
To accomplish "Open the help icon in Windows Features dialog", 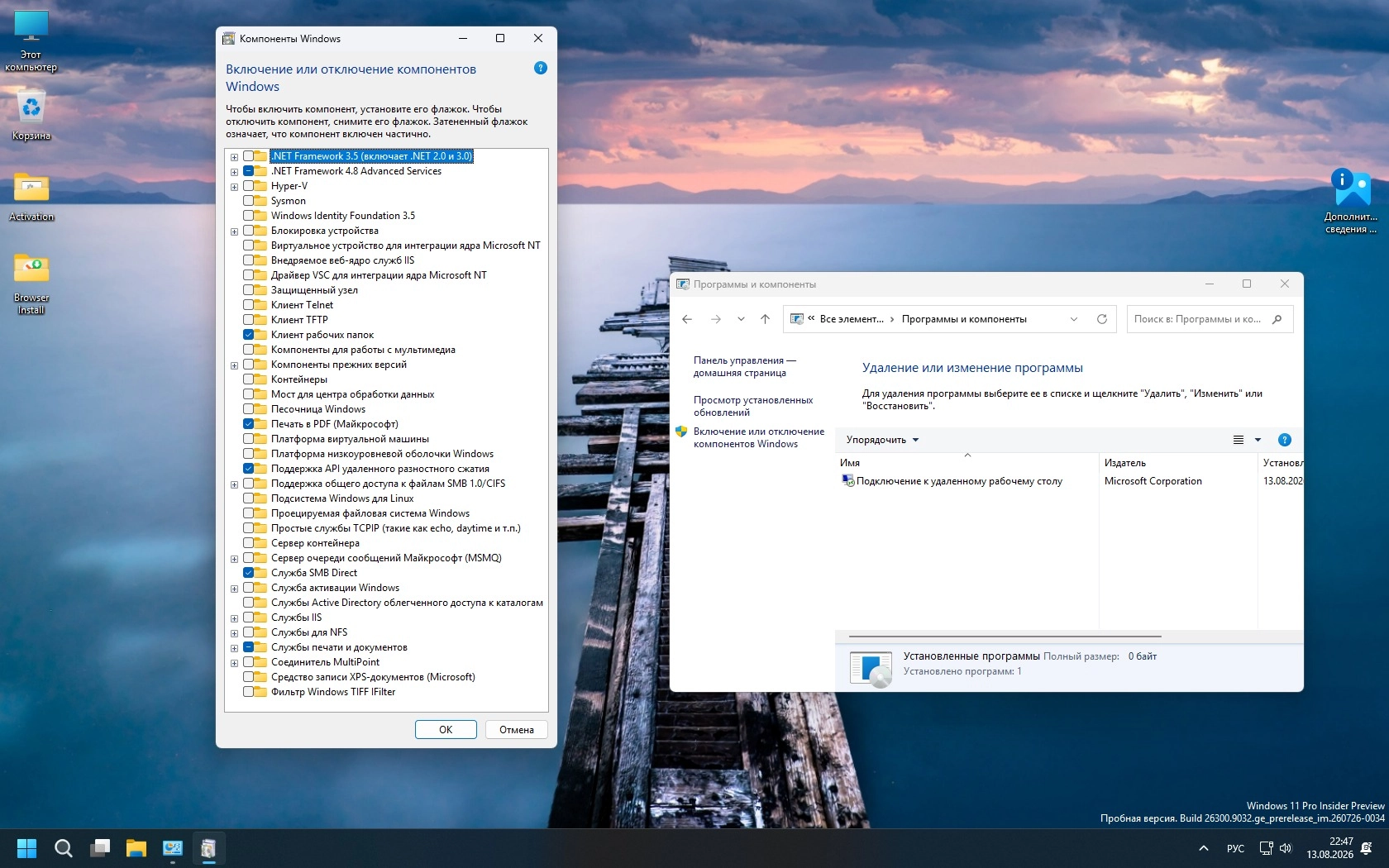I will tap(541, 68).
